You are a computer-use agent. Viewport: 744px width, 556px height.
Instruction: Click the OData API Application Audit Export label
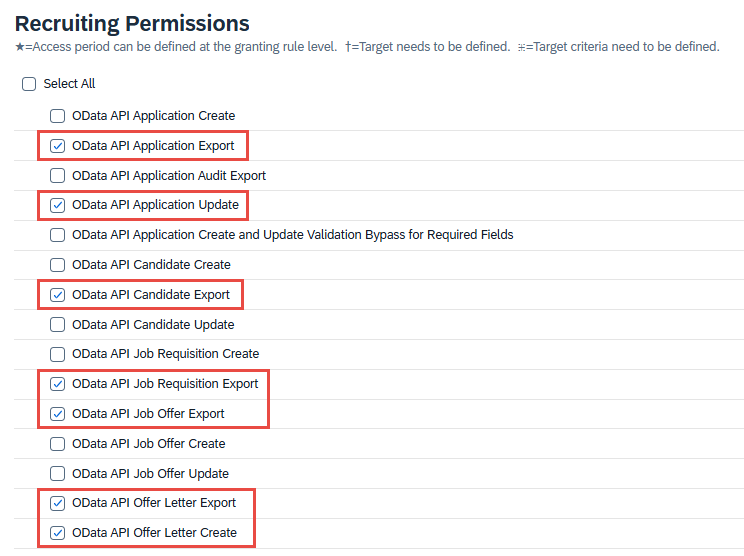pyautogui.click(x=169, y=176)
